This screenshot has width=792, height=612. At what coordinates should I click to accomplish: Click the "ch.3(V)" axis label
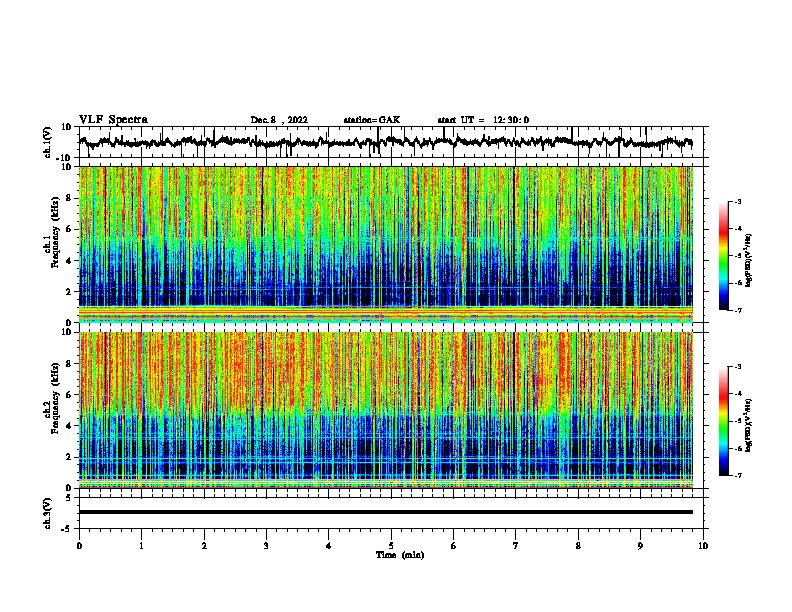48,513
